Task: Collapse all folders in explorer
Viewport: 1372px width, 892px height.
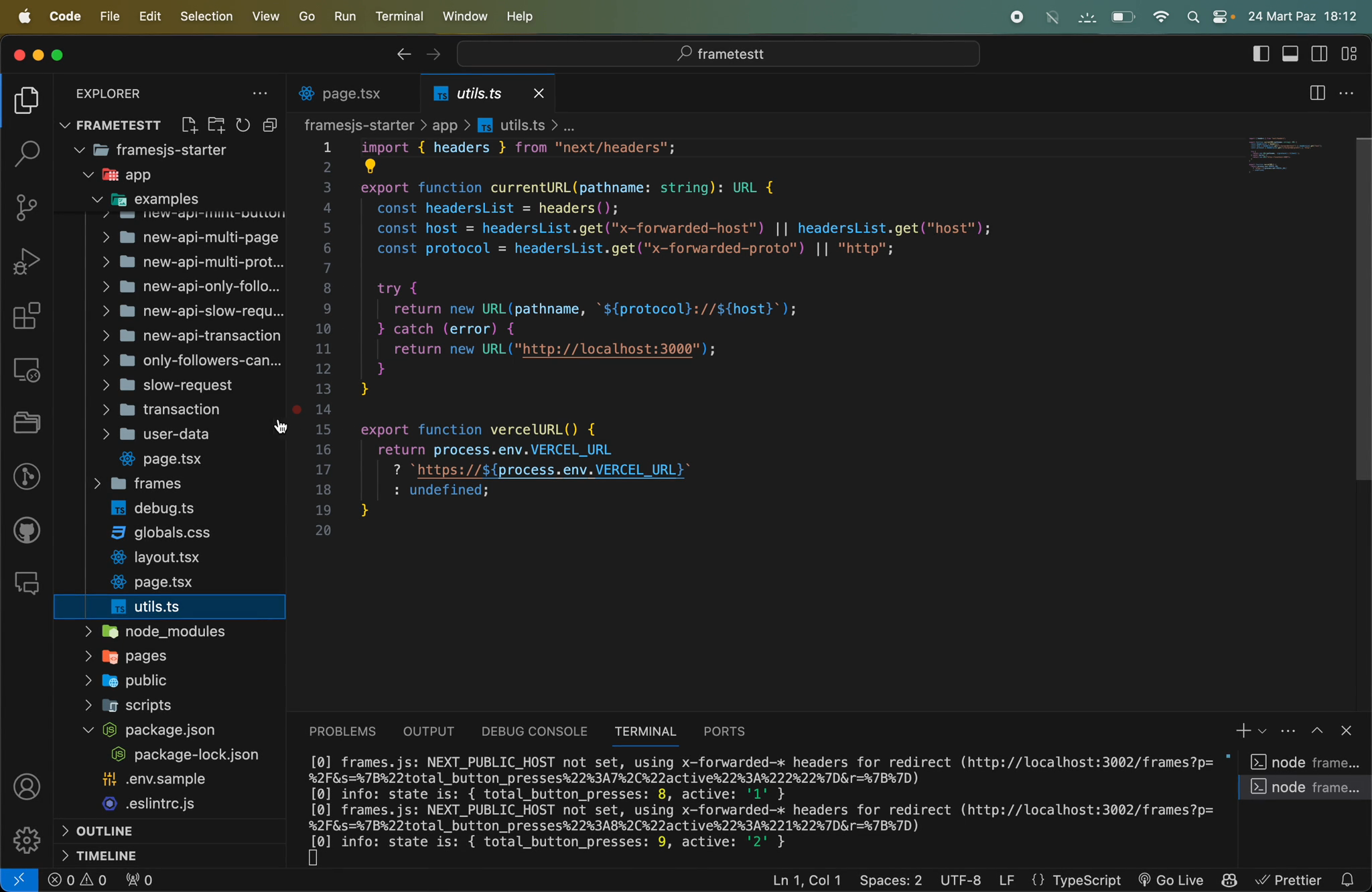Action: tap(270, 125)
